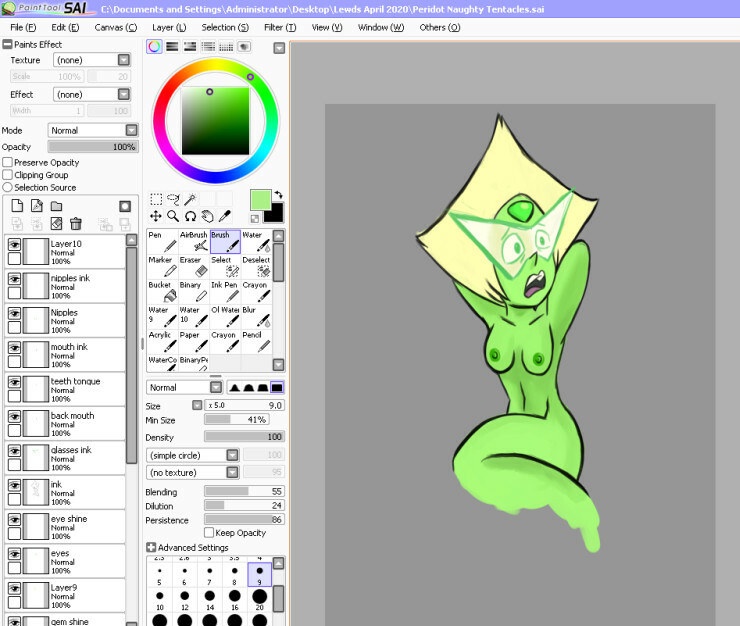Expand the Advanced Settings section
Viewport: 740px width, 626px height.
pyautogui.click(x=151, y=547)
